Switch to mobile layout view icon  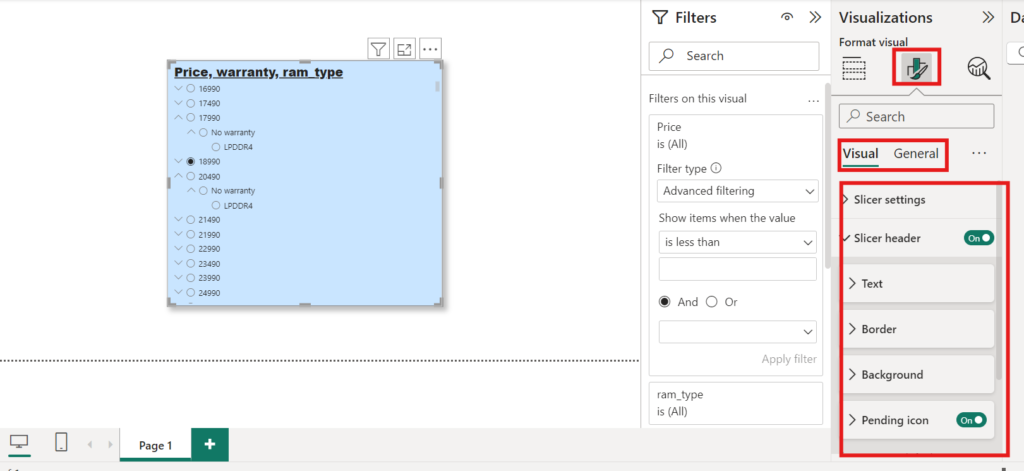pyautogui.click(x=61, y=442)
